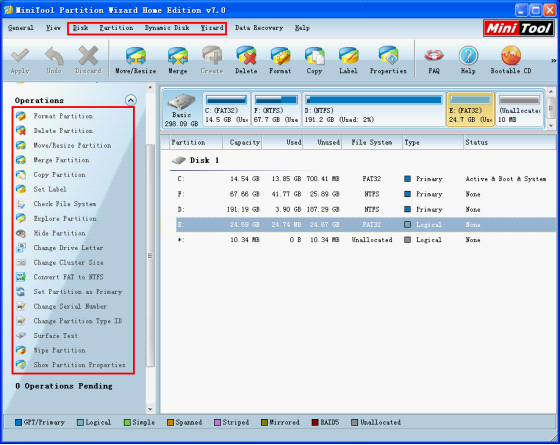Select the Move/Resize toolbar icon
Screen dimensions: 560x445
coord(136,60)
